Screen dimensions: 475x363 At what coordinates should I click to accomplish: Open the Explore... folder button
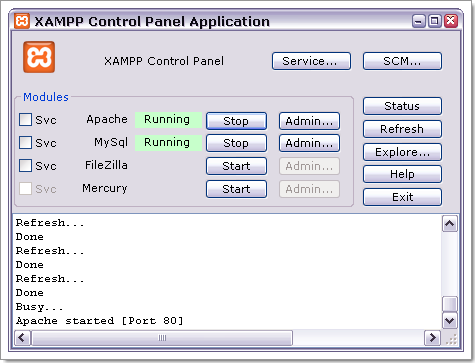point(402,152)
